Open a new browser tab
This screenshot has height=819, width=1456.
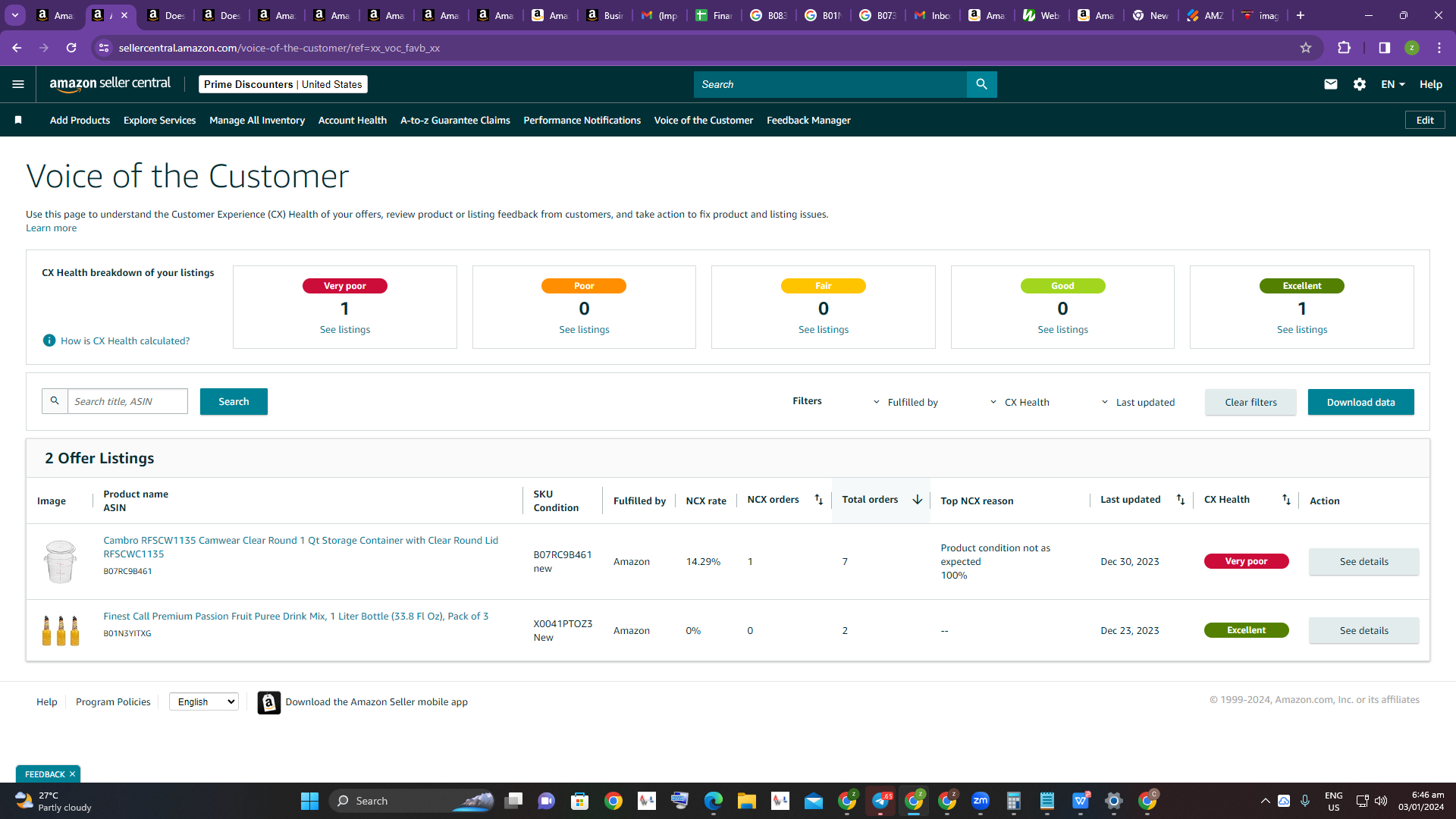click(1301, 15)
